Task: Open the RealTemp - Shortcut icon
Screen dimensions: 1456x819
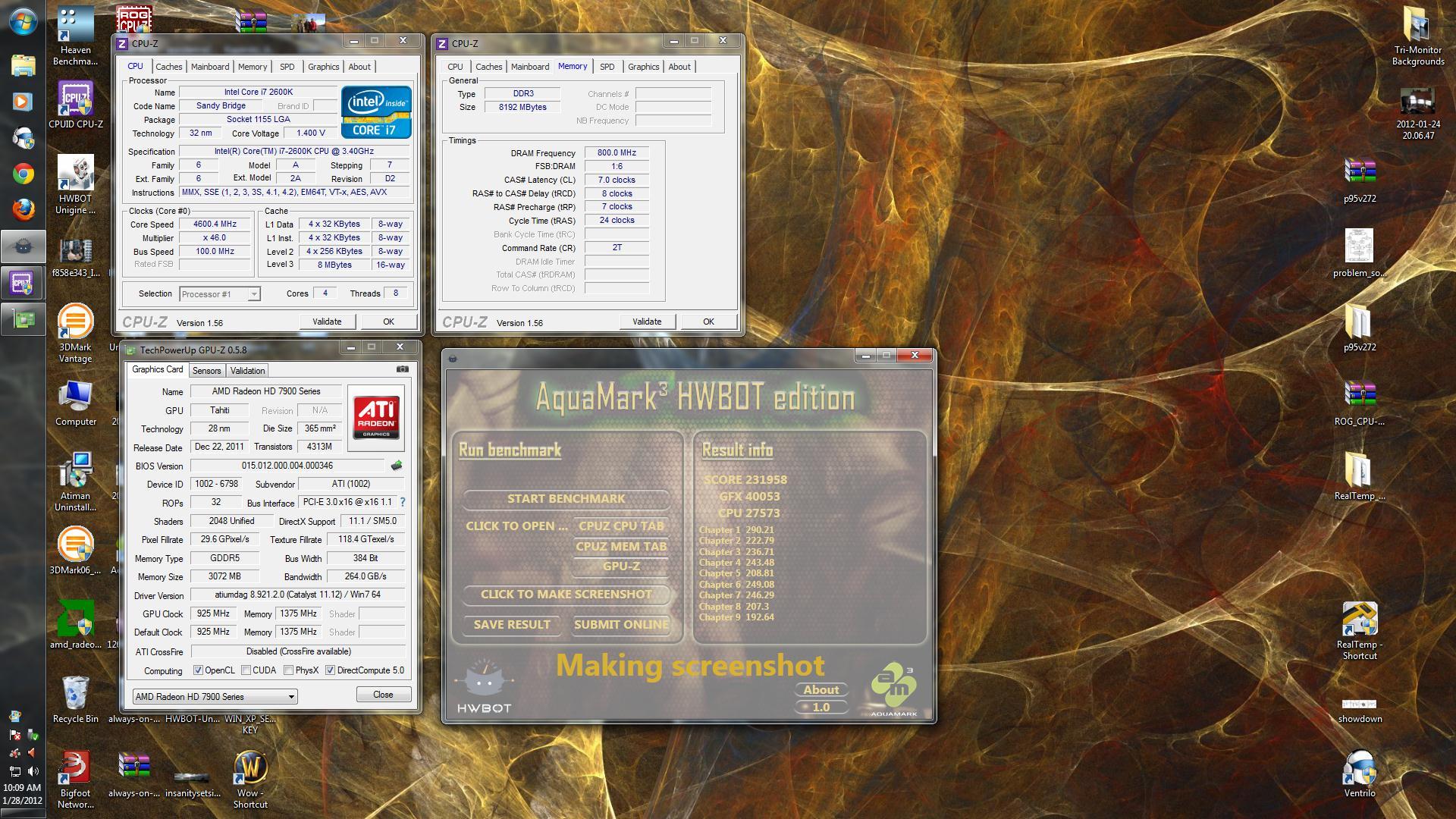Action: point(1359,630)
